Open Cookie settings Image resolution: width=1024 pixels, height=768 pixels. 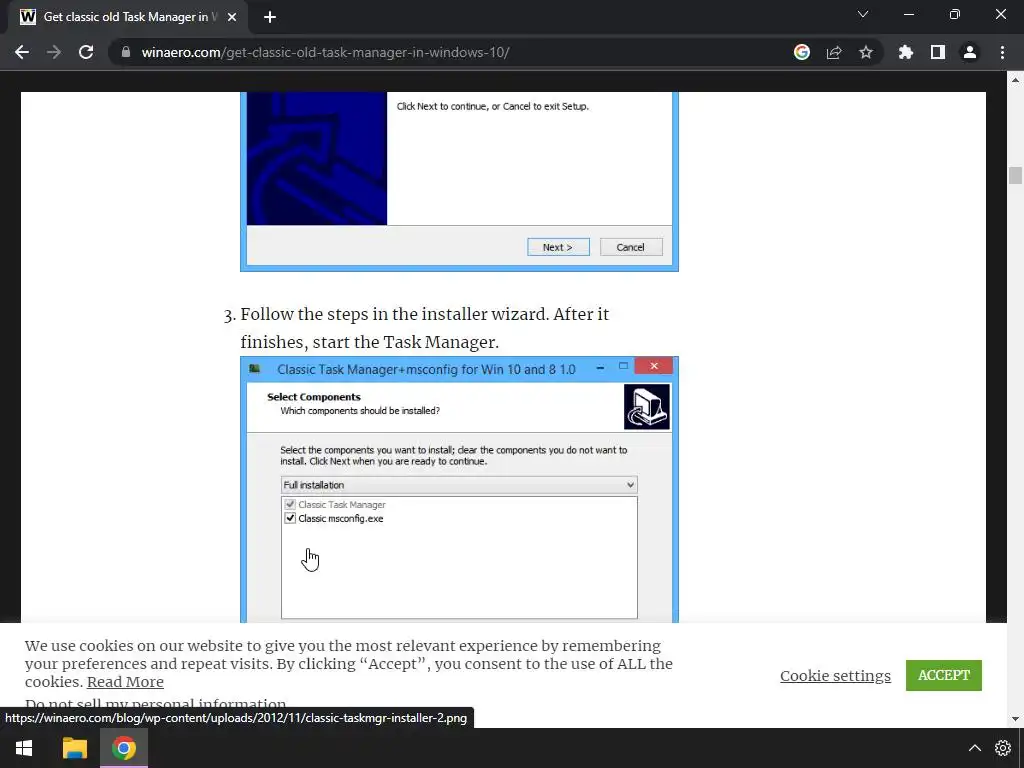(835, 676)
